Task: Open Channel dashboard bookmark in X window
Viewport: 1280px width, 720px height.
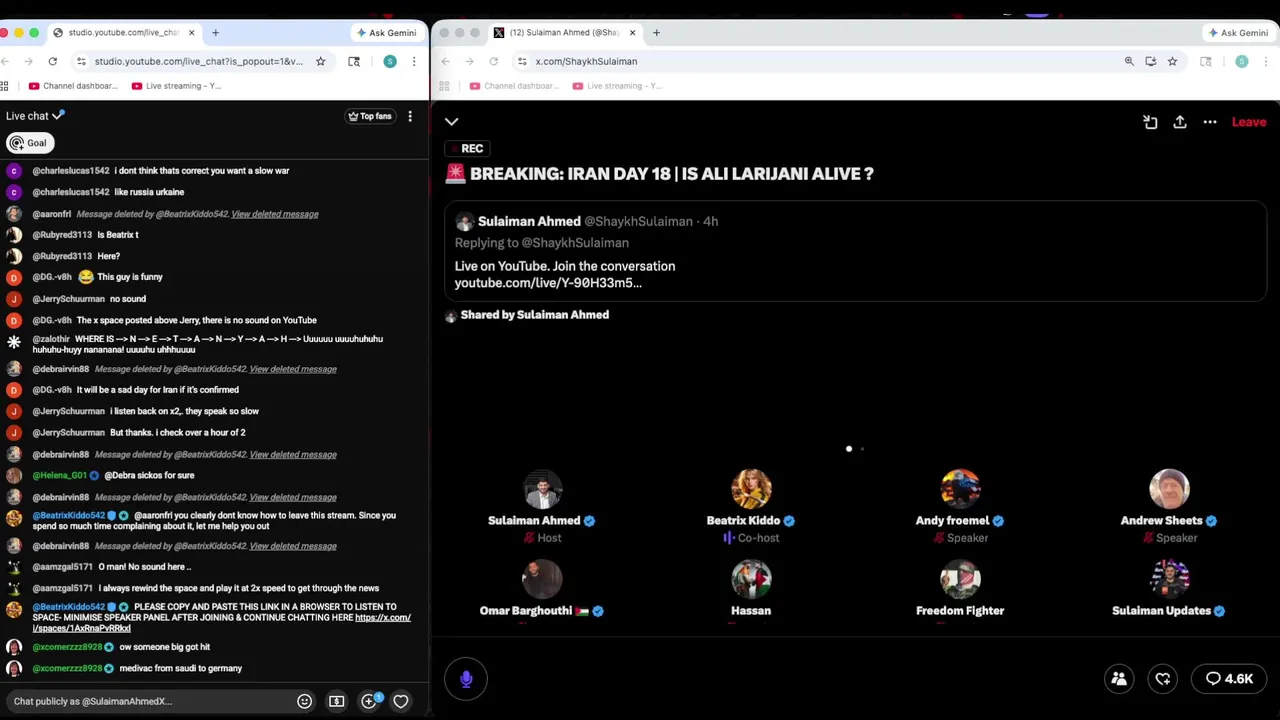Action: click(x=516, y=86)
